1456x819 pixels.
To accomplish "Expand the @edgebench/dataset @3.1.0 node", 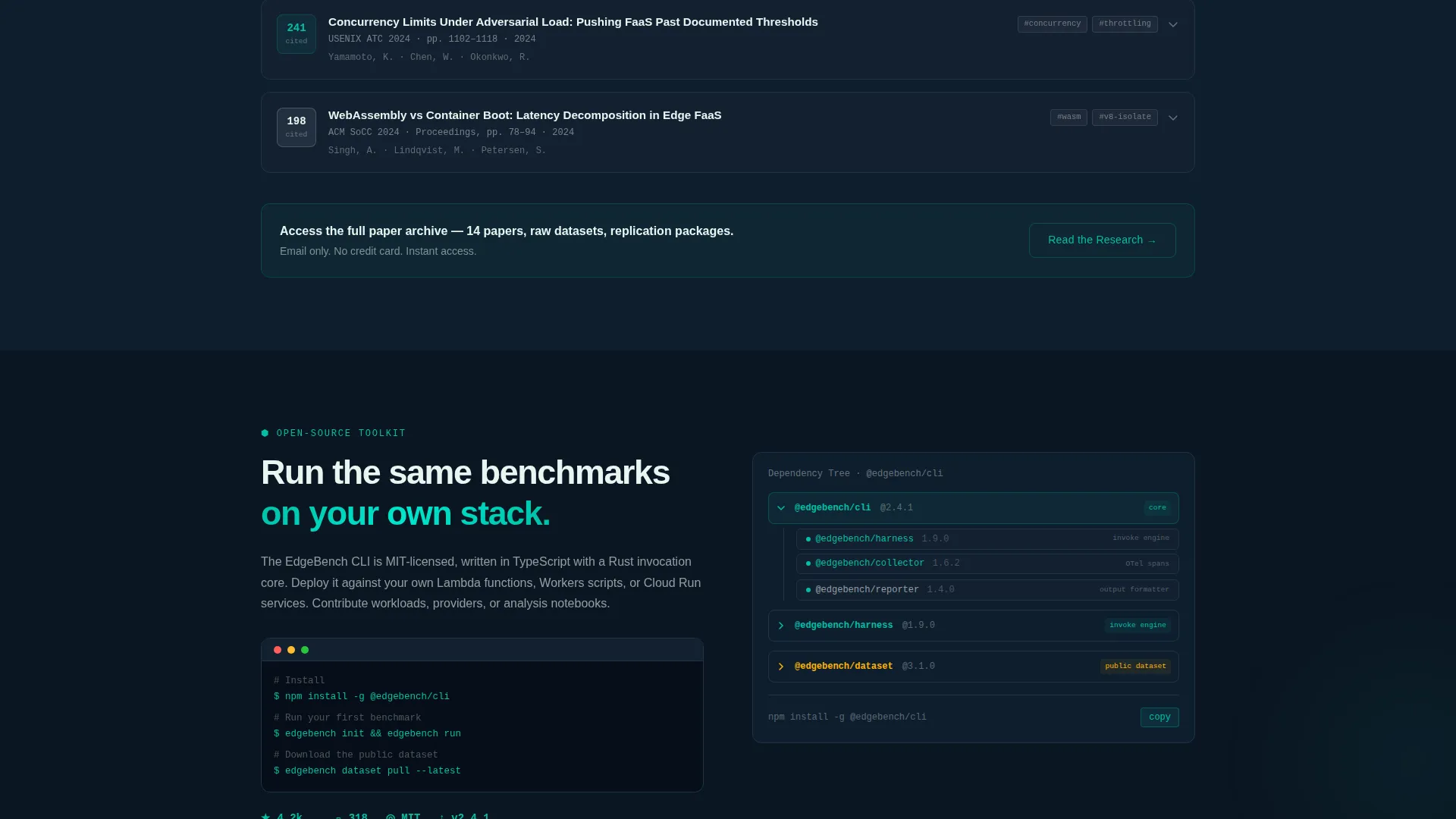I will point(781,667).
